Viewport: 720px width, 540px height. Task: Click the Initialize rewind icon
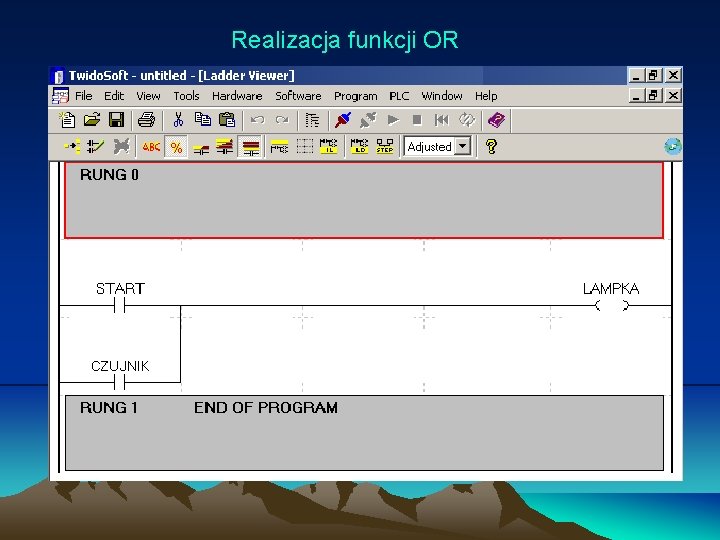coord(442,120)
